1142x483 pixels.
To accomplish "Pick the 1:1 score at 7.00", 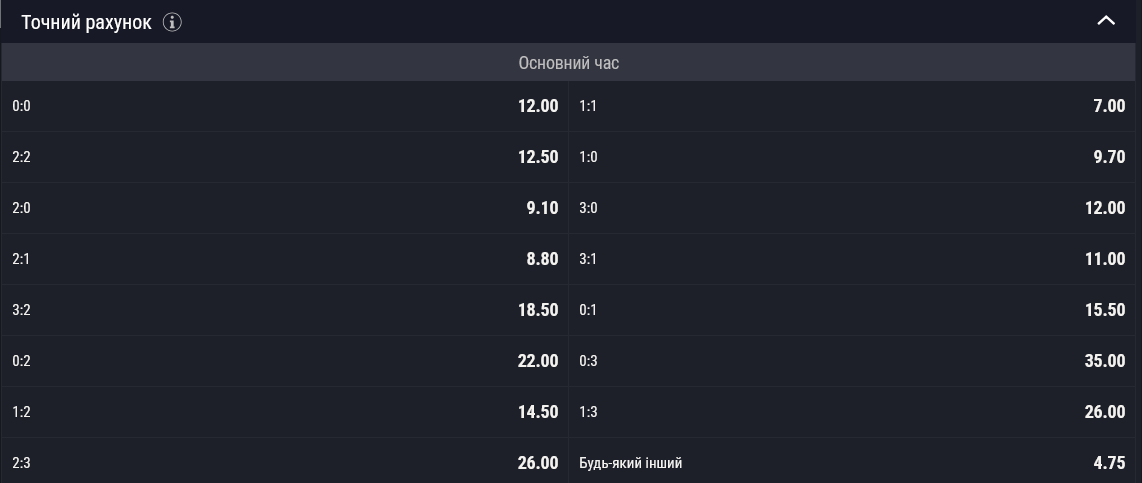I will [854, 106].
